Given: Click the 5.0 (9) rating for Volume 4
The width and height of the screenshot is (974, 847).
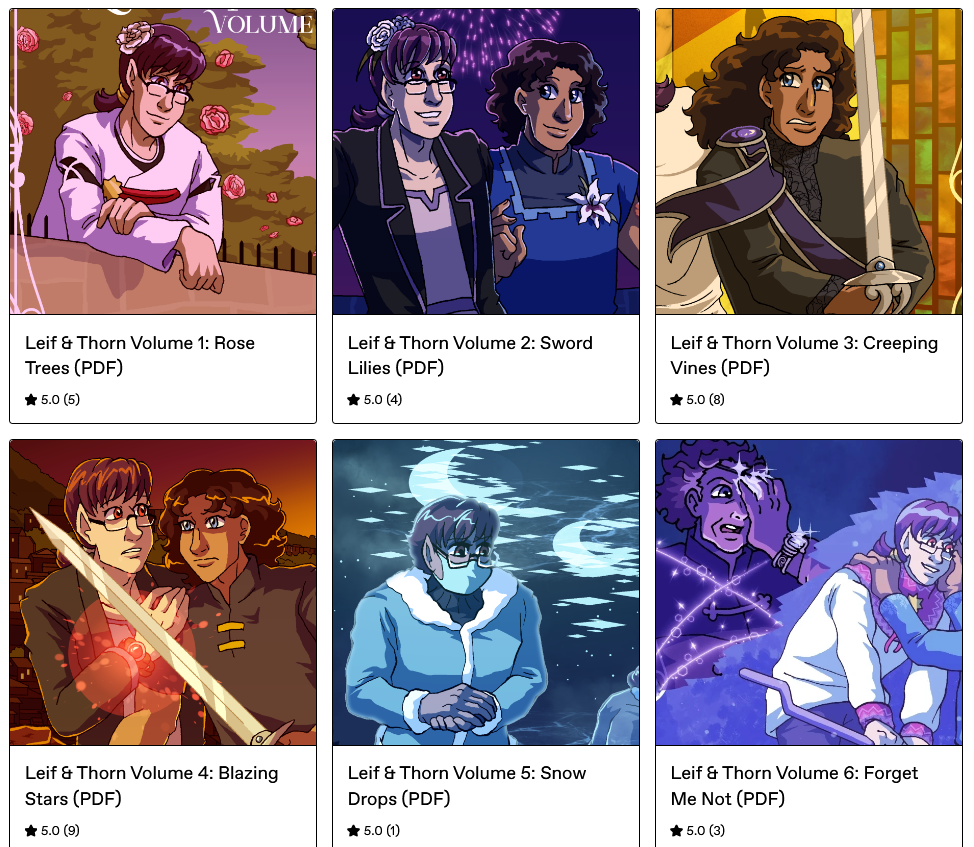Looking at the screenshot, I should pyautogui.click(x=60, y=830).
